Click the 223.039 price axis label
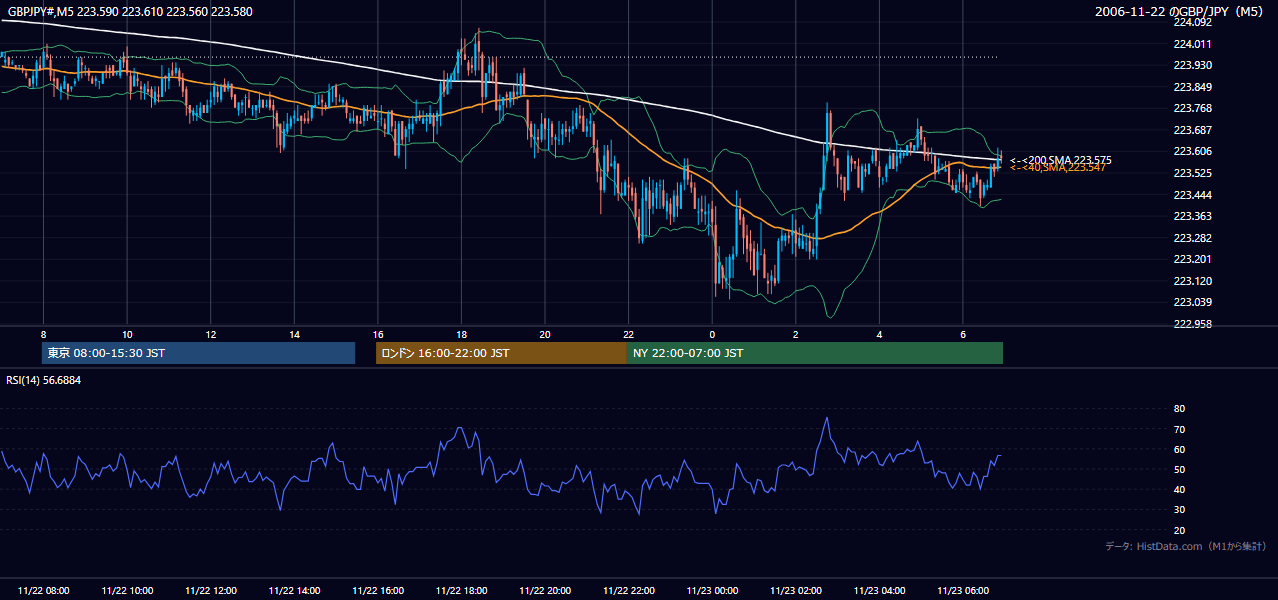Image resolution: width=1278 pixels, height=600 pixels. pos(1192,302)
